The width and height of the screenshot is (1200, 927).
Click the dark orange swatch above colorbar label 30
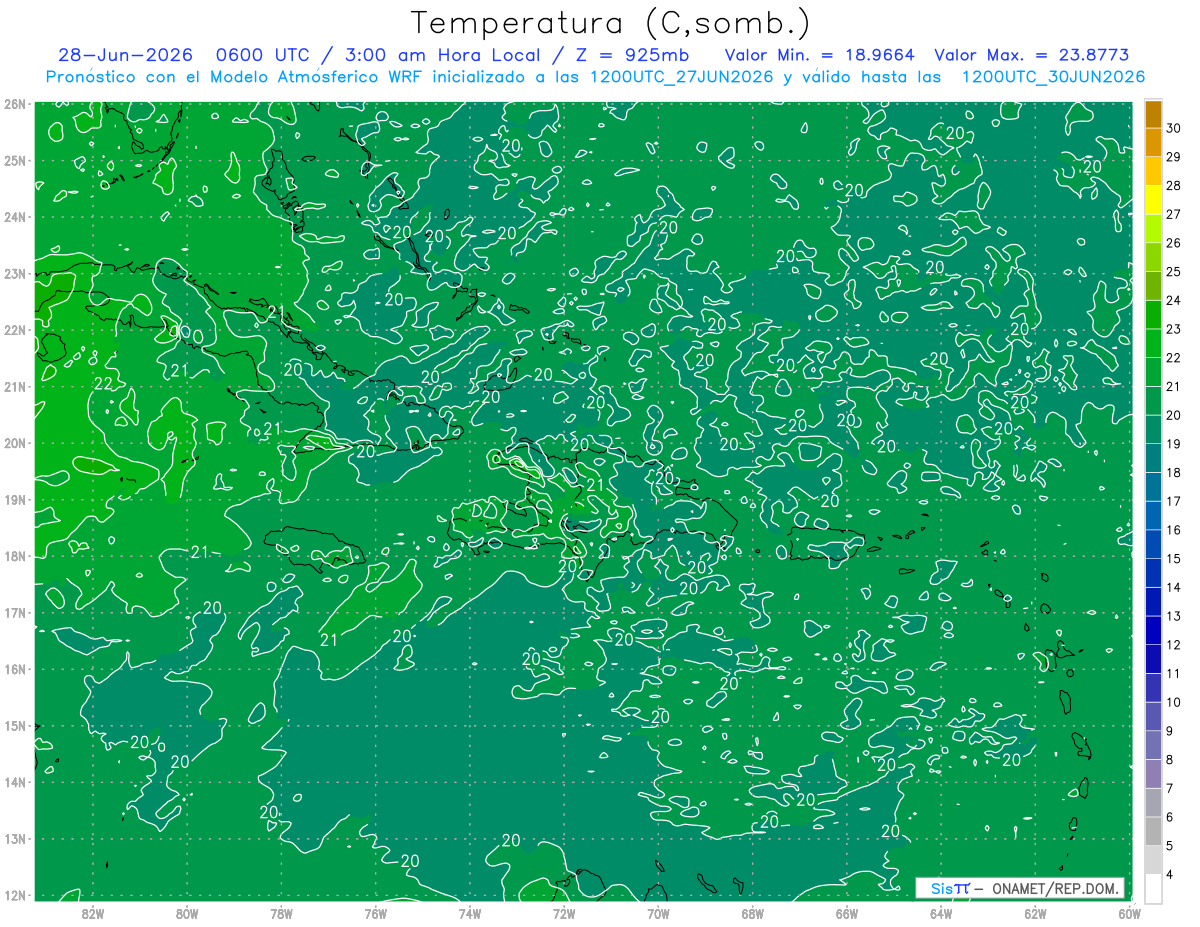point(1153,114)
